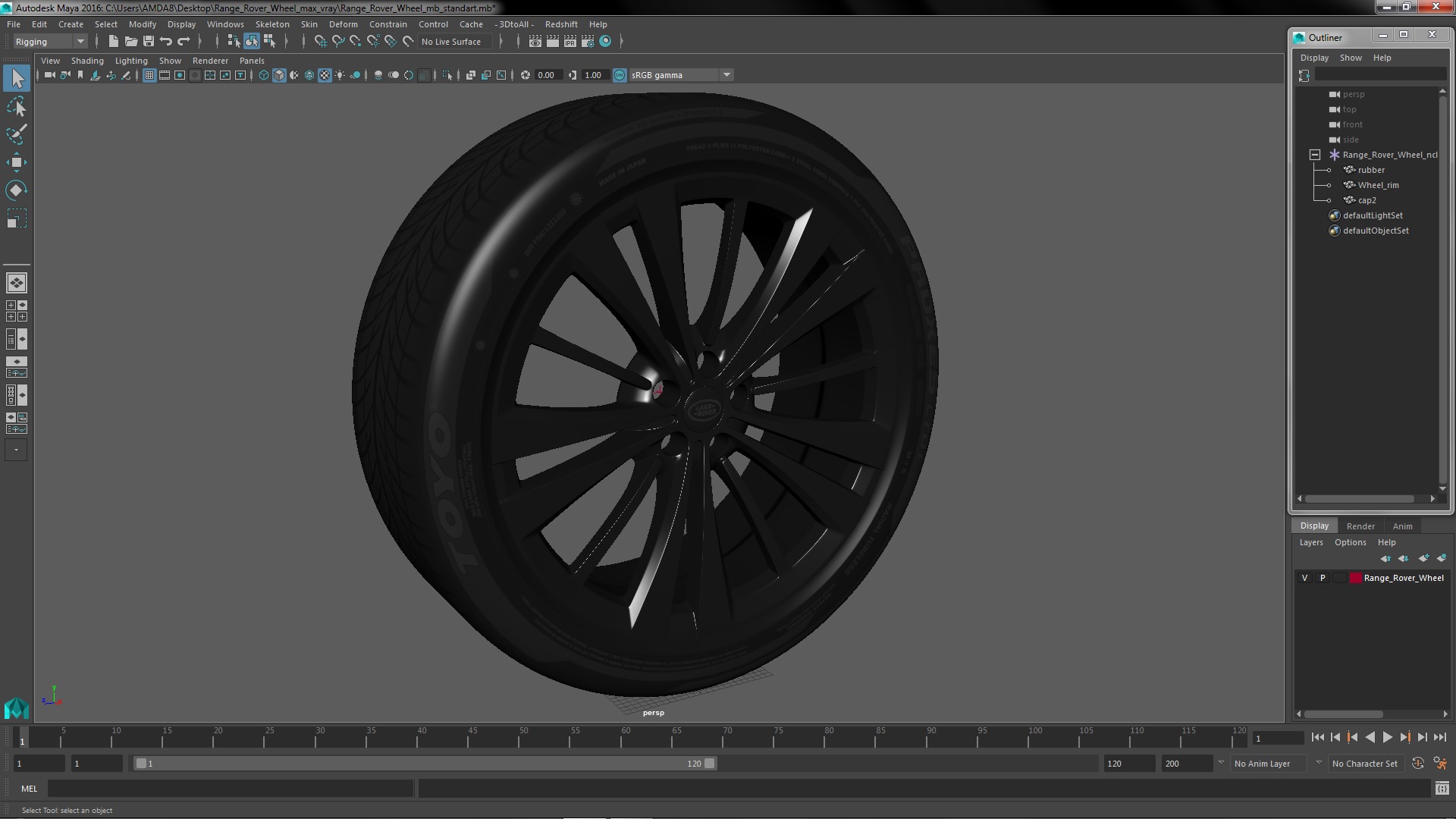Select defaultLightSet in Outliner

pos(1373,215)
